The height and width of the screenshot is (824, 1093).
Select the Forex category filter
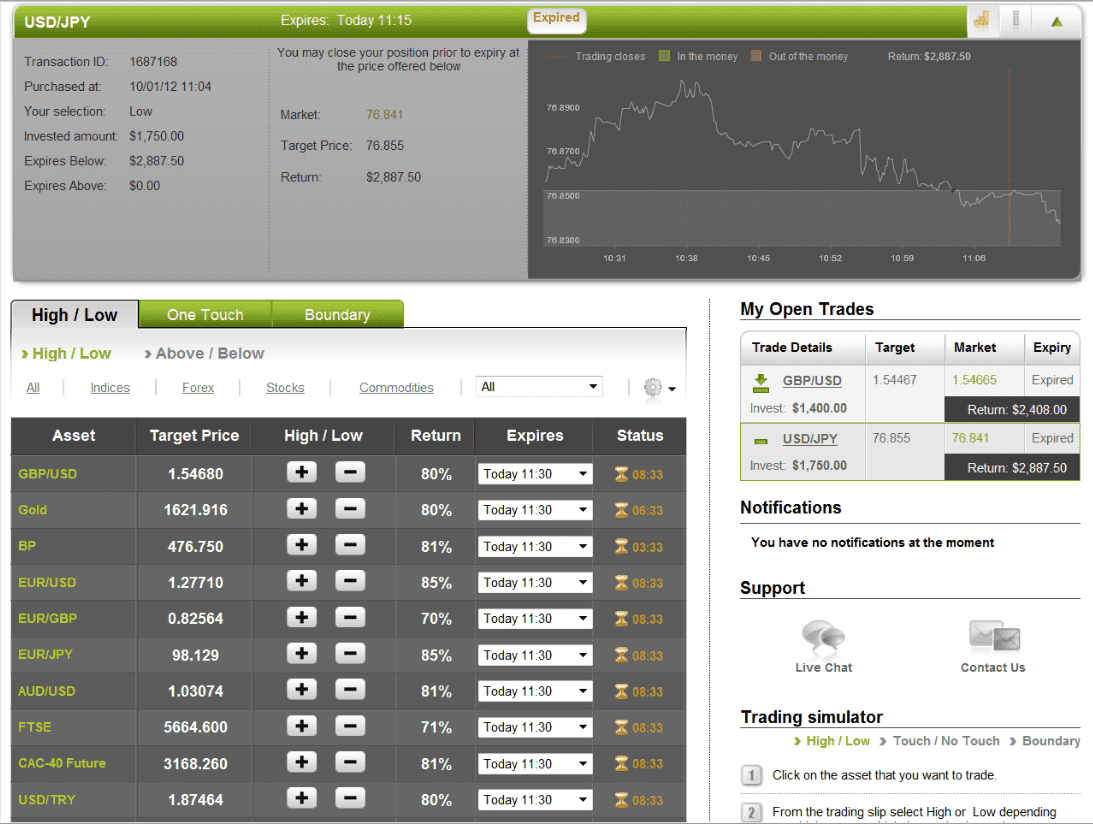[x=198, y=387]
